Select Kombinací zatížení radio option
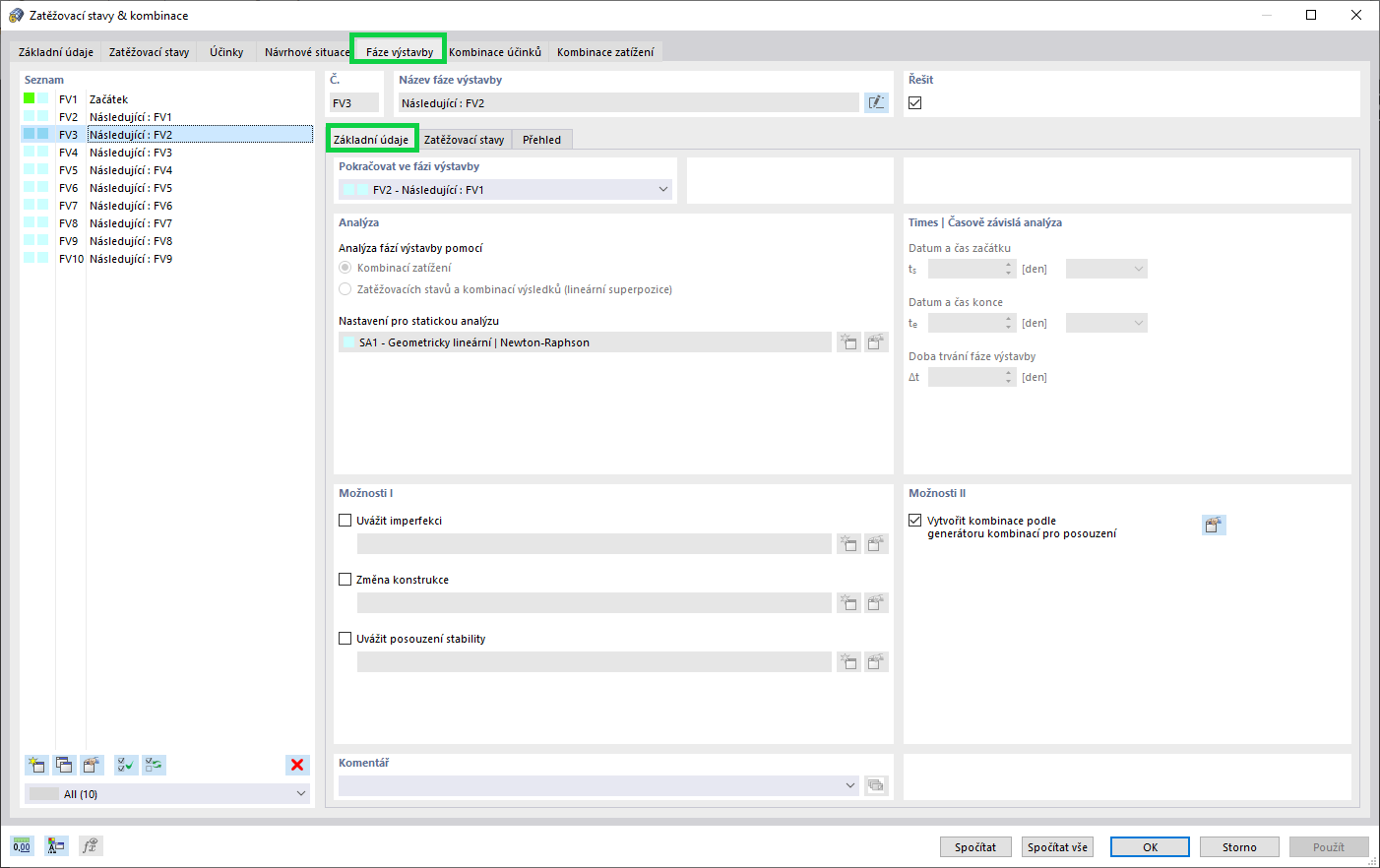This screenshot has width=1380, height=868. tap(345, 268)
